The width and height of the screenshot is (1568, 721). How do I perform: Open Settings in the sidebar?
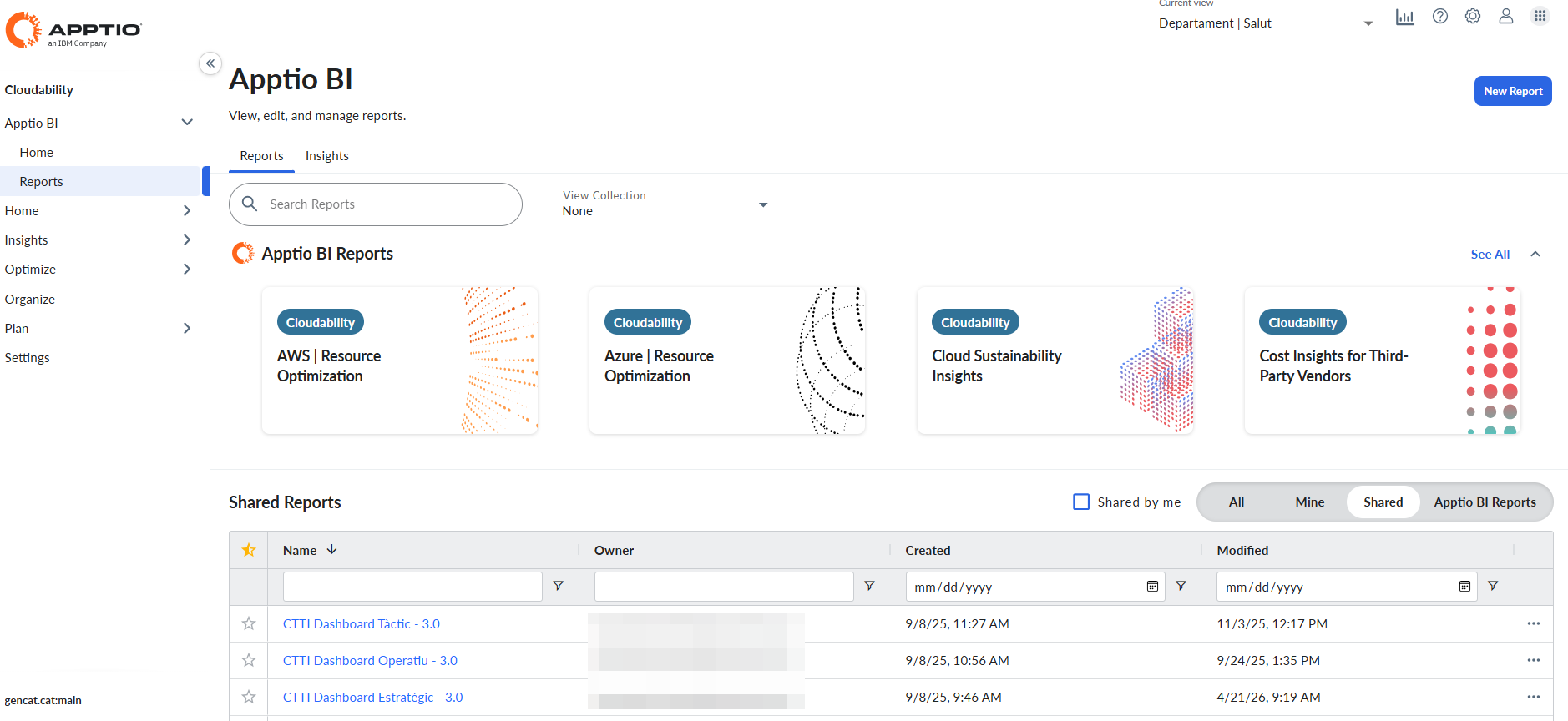pyautogui.click(x=28, y=357)
